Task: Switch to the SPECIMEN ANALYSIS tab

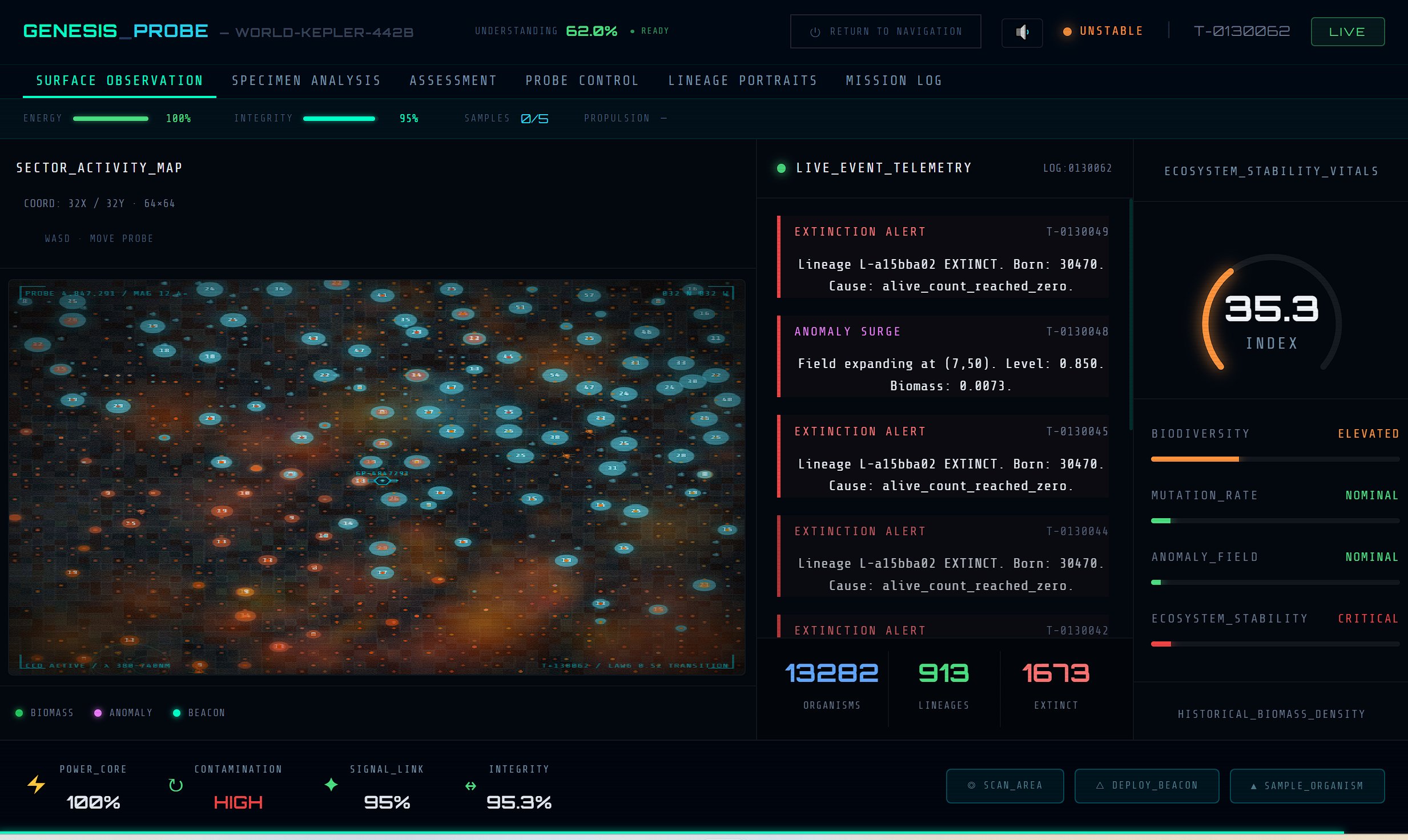Action: (x=306, y=80)
